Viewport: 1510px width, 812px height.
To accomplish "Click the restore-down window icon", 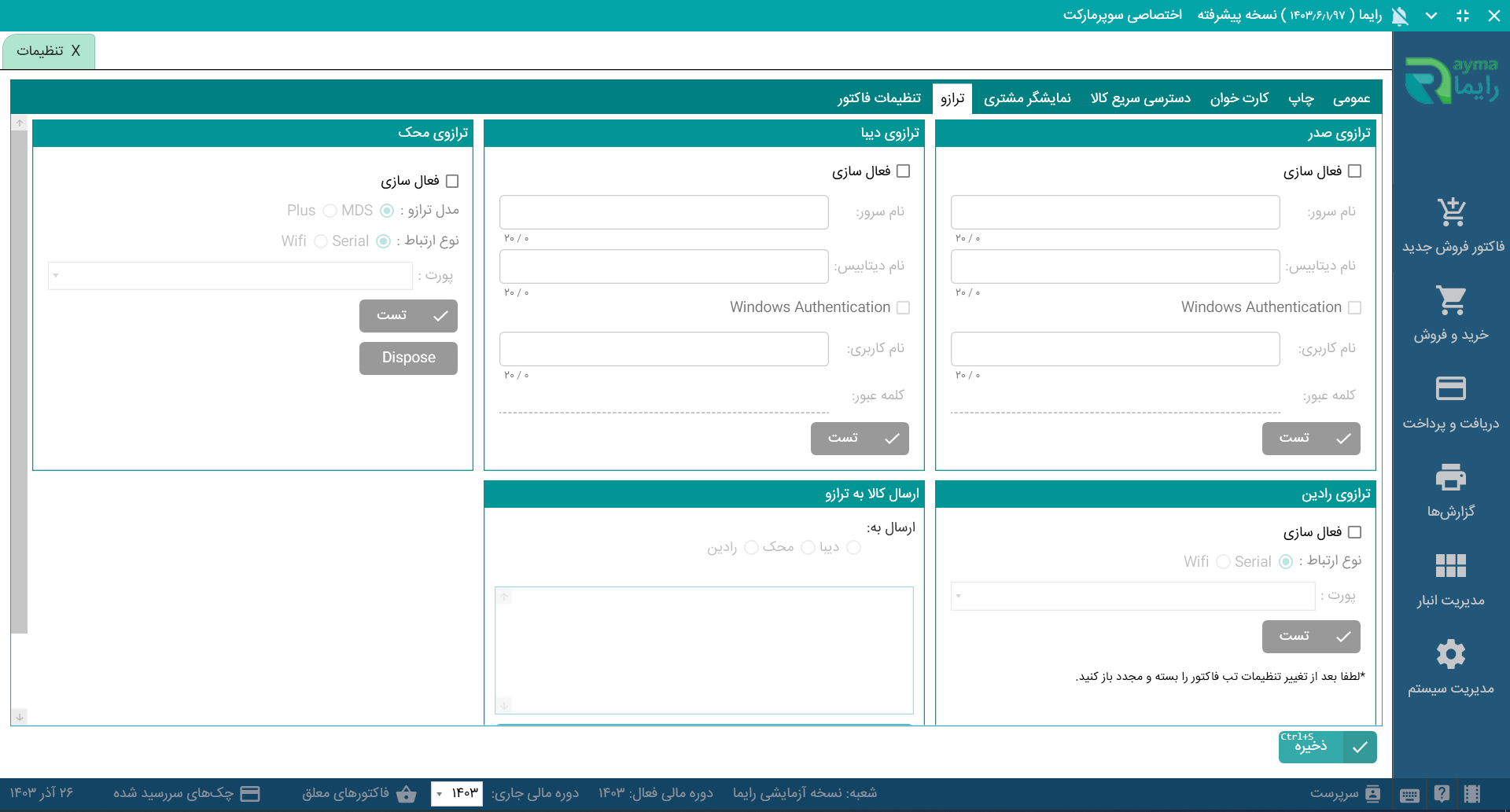I will (x=1463, y=16).
